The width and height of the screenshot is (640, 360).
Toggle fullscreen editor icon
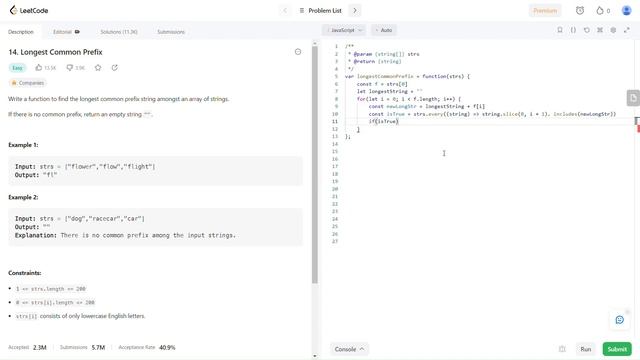627,30
